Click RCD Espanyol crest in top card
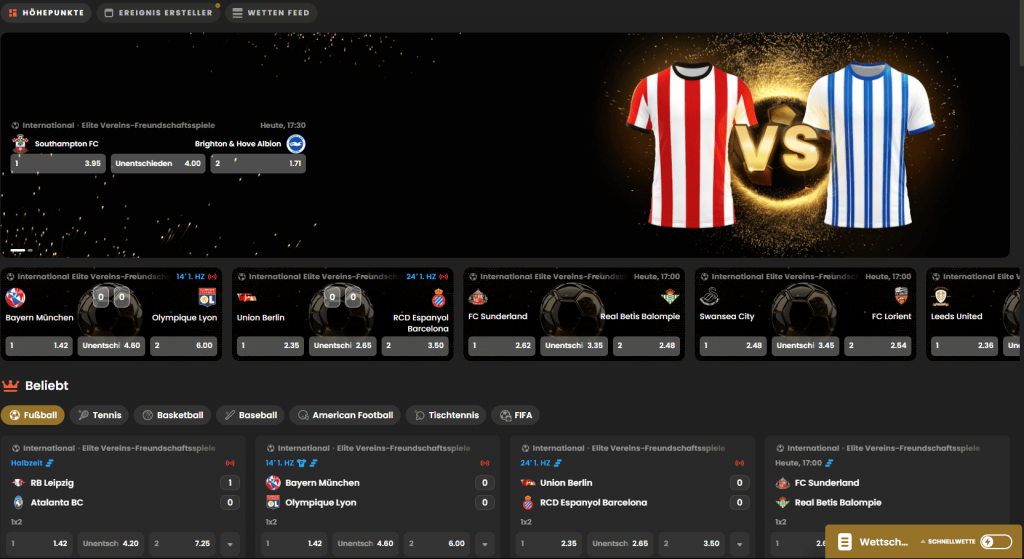The image size is (1024, 559). 439,298
